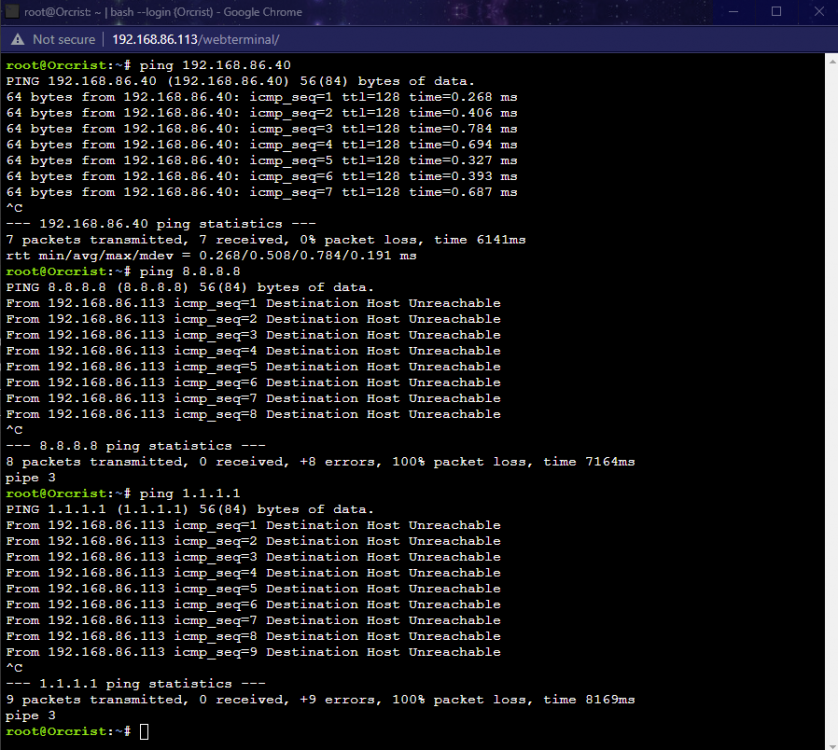
Task: Click the 'ping 8.8.8.8' command text
Action: coord(190,272)
